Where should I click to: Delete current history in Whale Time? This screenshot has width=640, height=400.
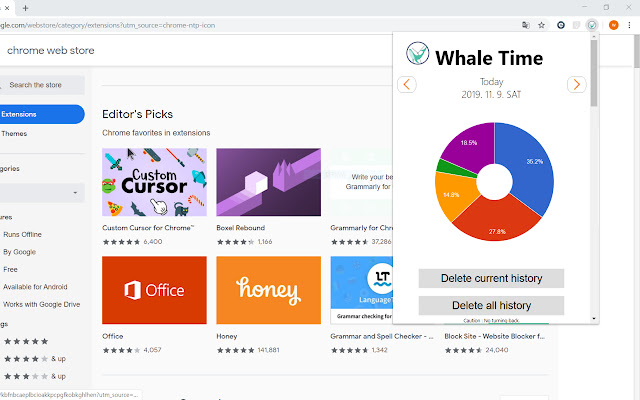[x=491, y=278]
